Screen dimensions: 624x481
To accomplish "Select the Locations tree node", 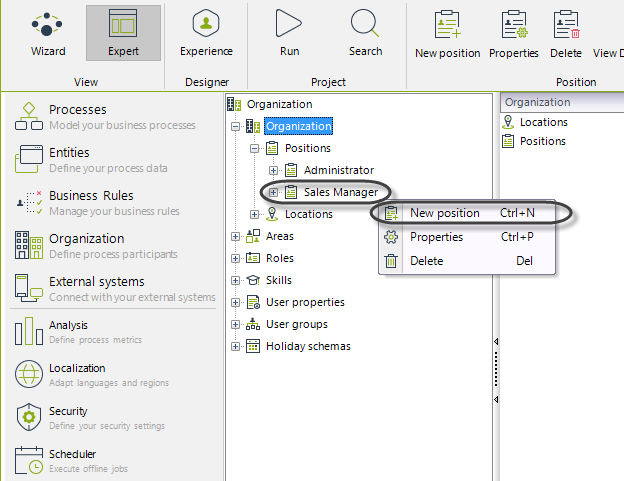I will tap(308, 214).
